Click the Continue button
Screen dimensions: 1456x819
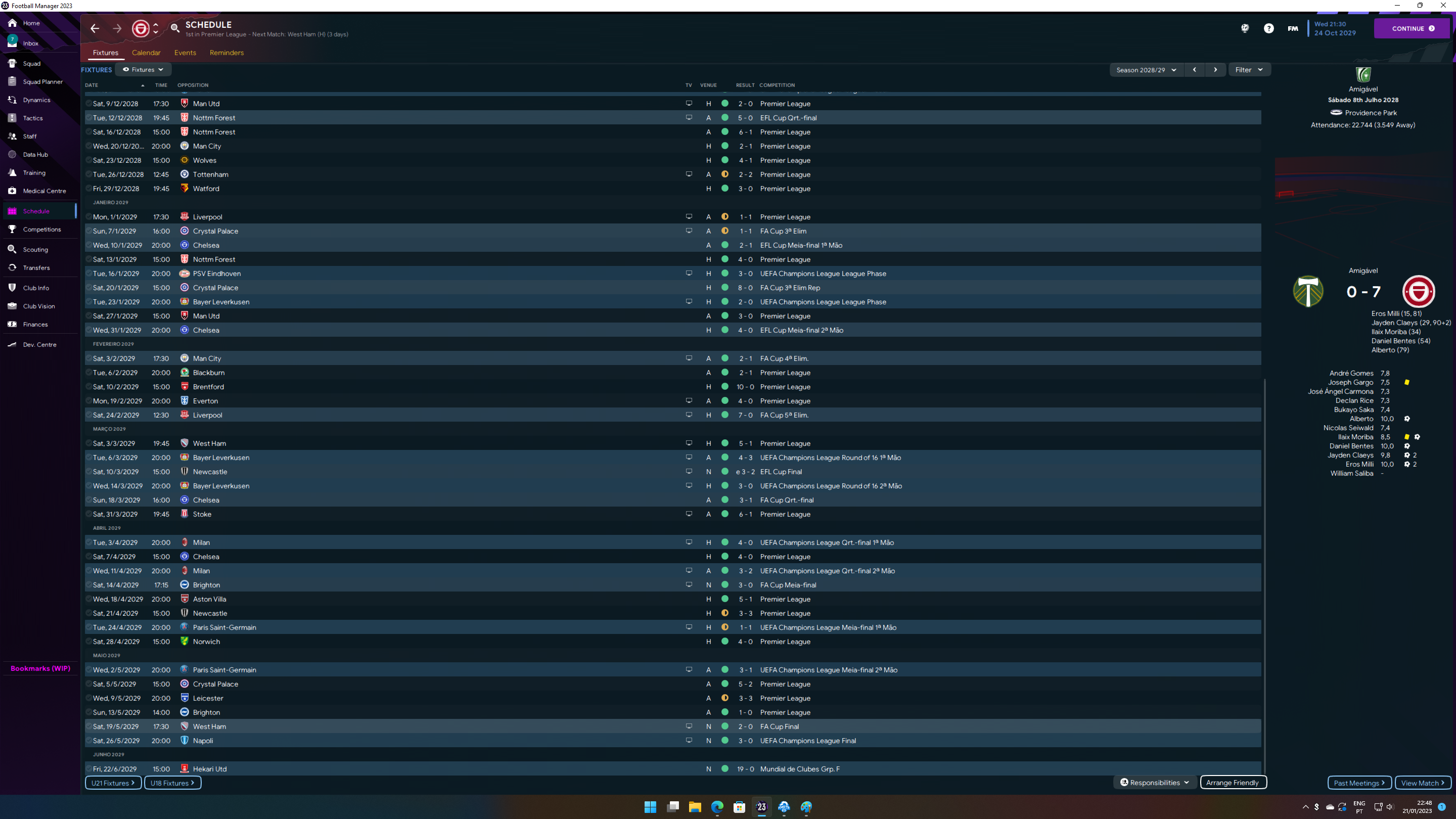(x=1412, y=28)
